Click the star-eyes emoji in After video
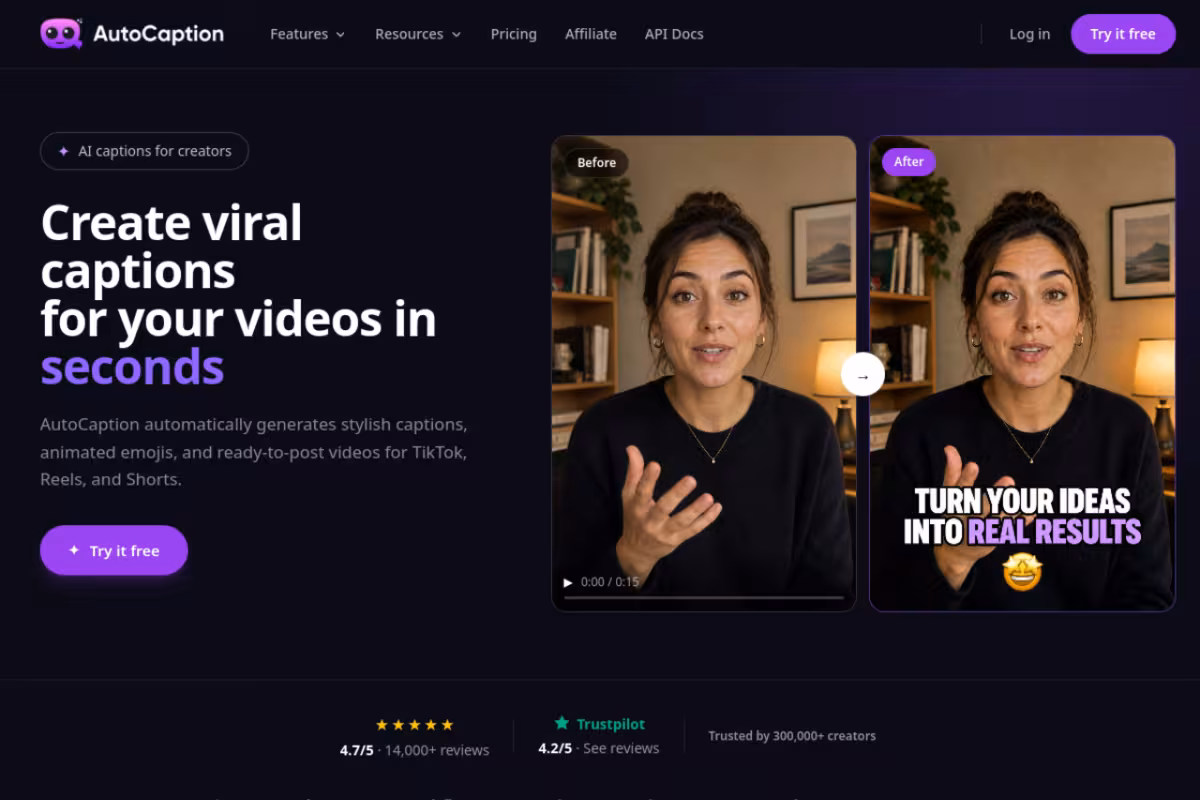 click(1022, 572)
